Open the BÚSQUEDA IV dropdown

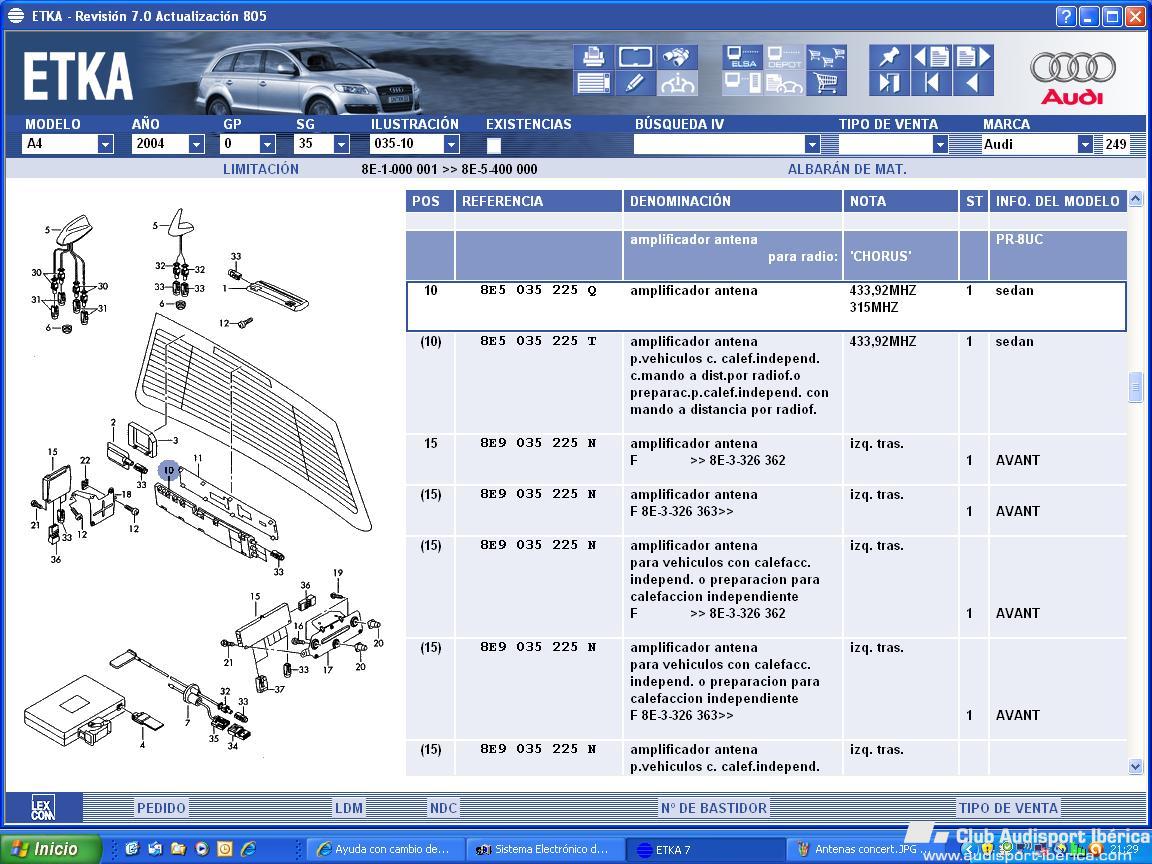coord(812,144)
